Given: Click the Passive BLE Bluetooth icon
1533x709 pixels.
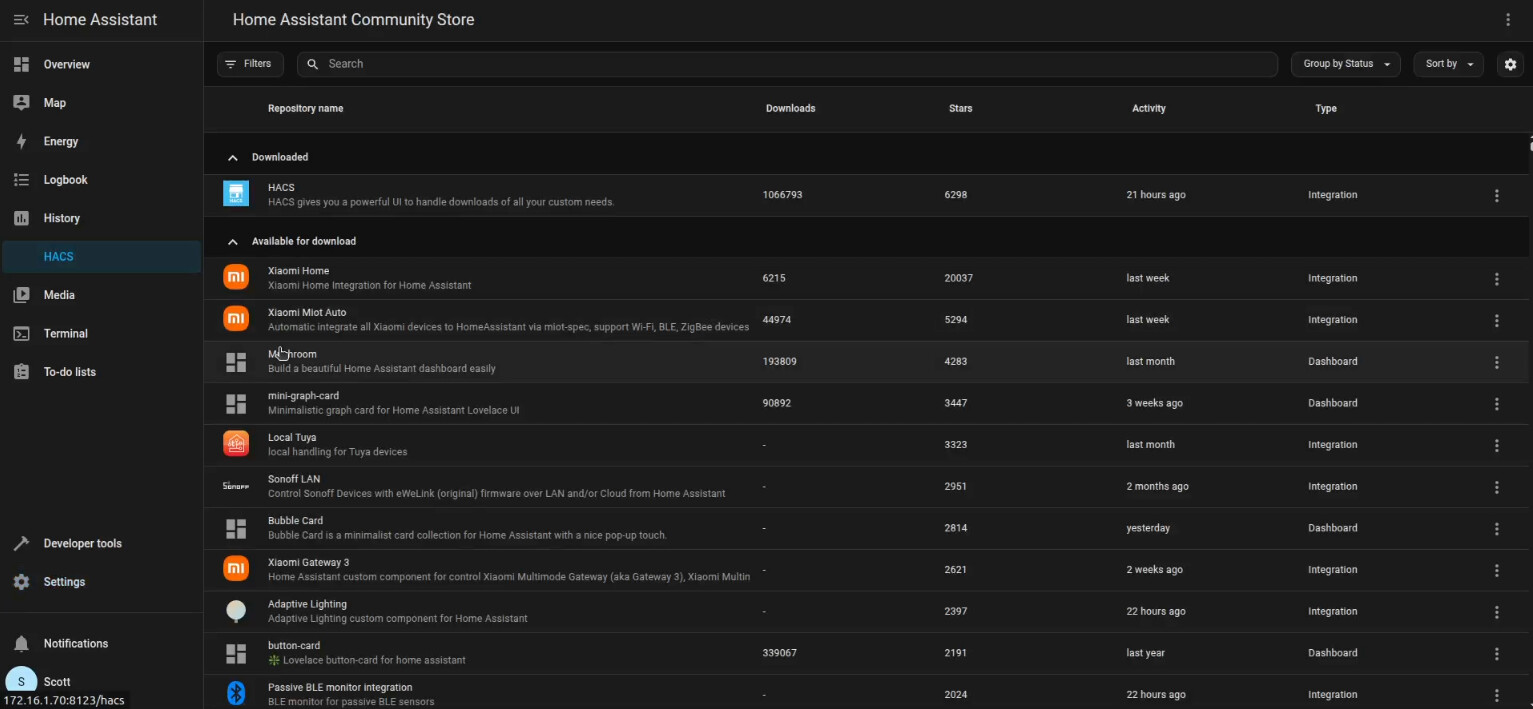Looking at the screenshot, I should (x=236, y=694).
